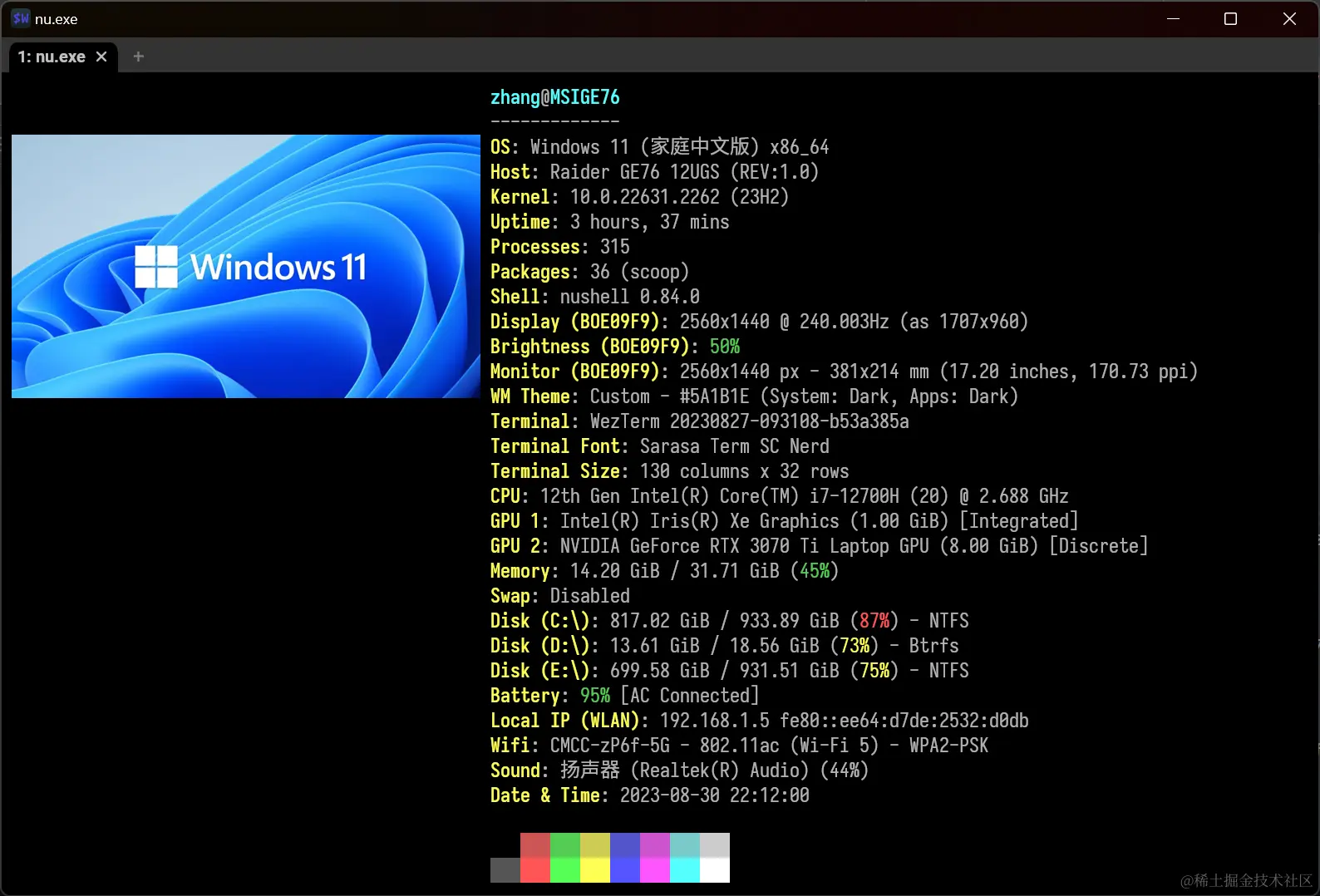This screenshot has width=1320, height=896.
Task: Click the WezTerm app icon in title bar
Action: click(21, 18)
